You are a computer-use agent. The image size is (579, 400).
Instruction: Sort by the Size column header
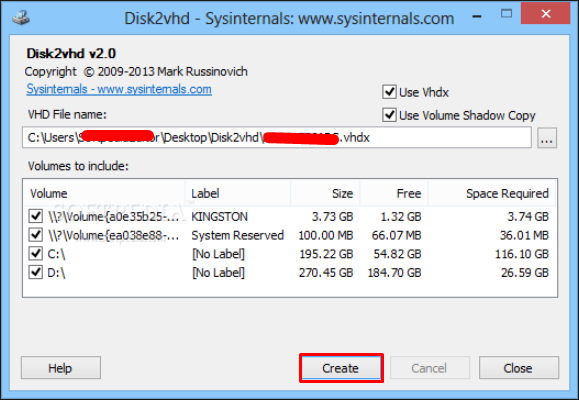point(325,193)
